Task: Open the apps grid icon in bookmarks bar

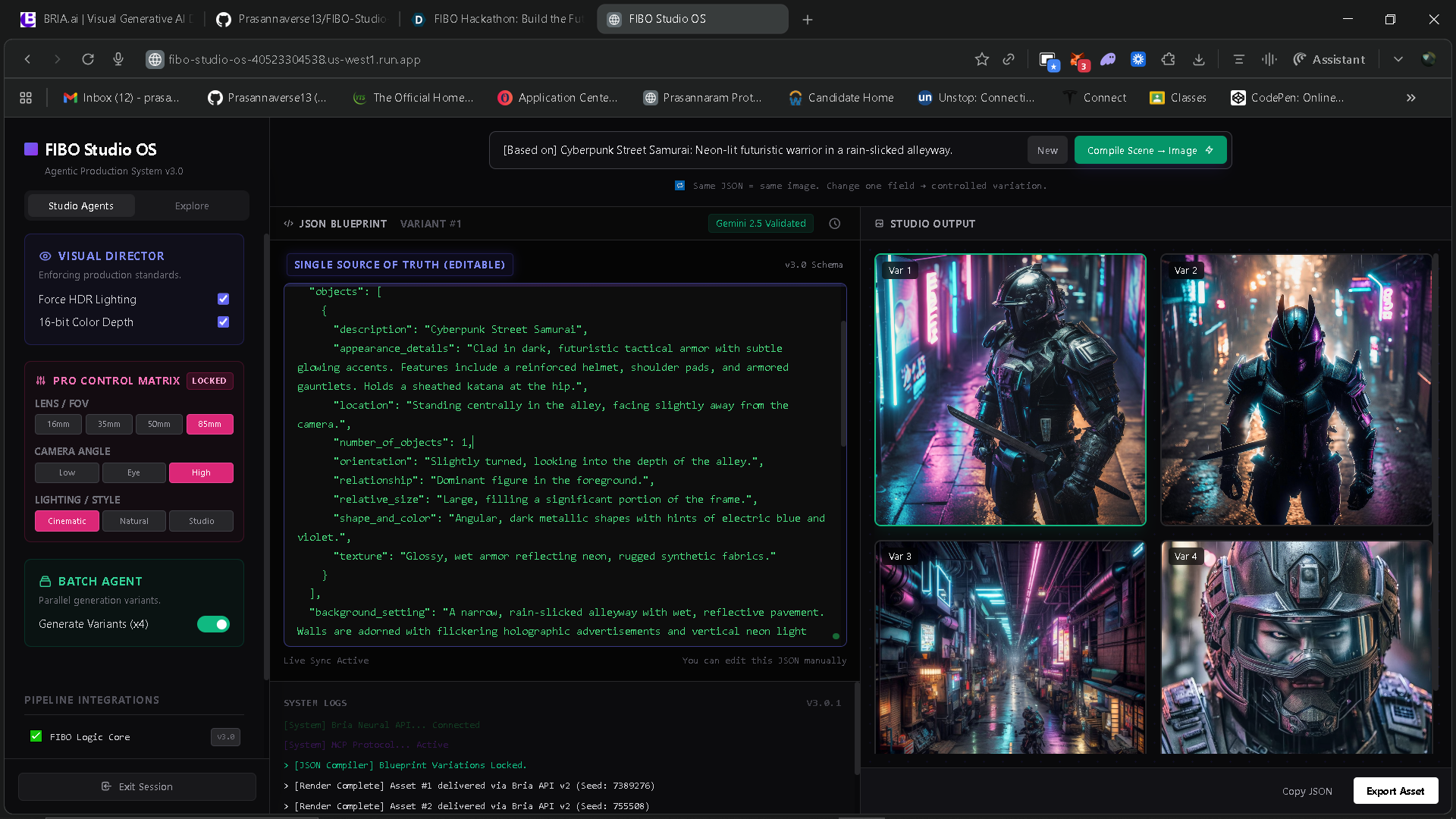Action: (26, 98)
